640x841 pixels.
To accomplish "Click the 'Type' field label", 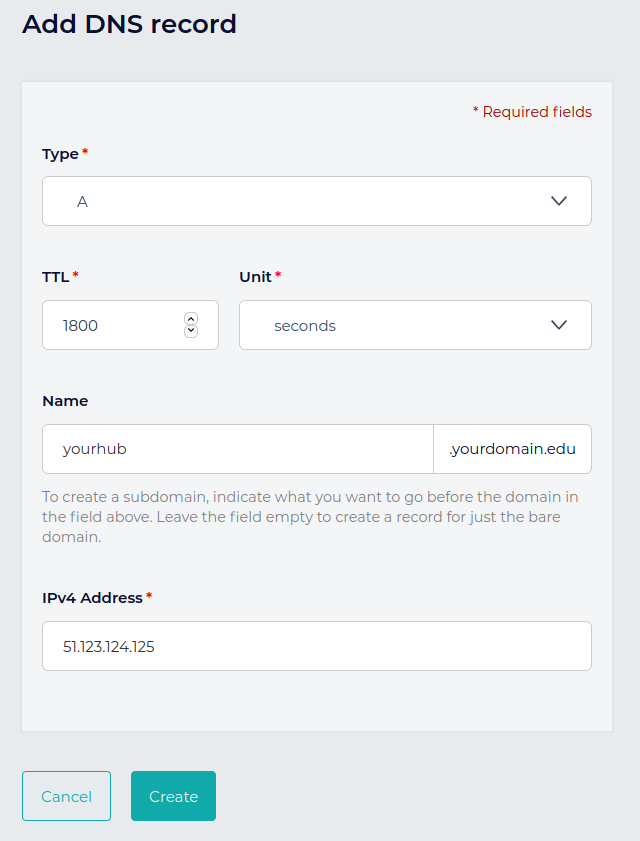I will coord(60,154).
